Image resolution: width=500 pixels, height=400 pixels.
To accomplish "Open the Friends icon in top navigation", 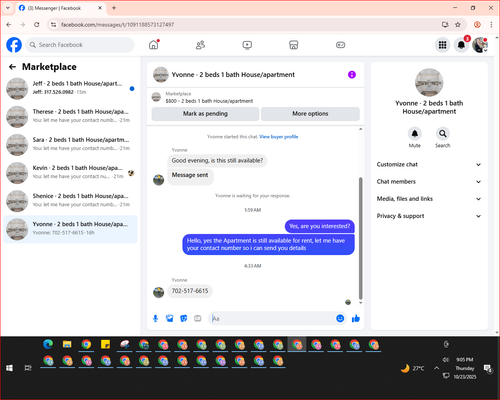I will tap(200, 45).
